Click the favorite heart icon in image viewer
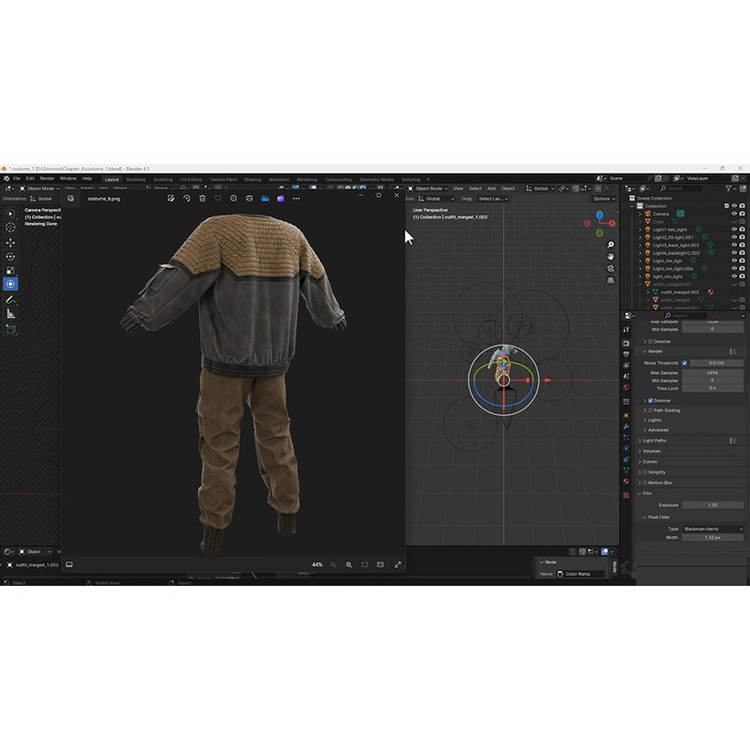750x750 pixels. pos(218,198)
